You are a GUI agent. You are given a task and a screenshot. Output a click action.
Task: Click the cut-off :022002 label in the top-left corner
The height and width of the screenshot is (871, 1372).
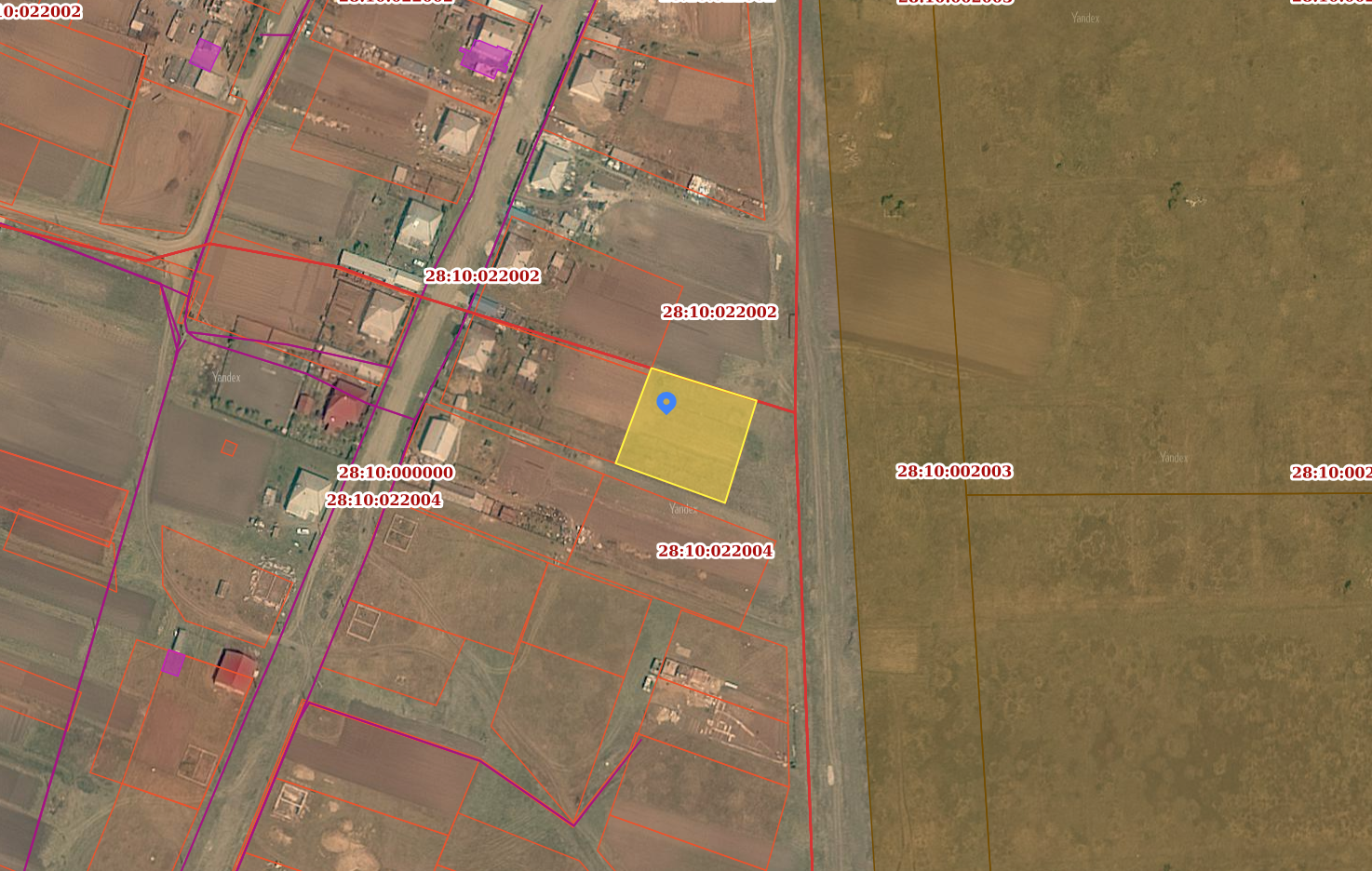(40, 11)
